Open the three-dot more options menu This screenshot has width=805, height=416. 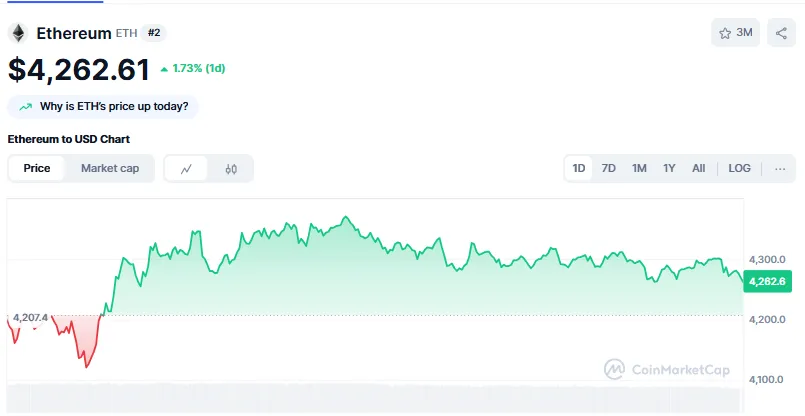coord(780,168)
